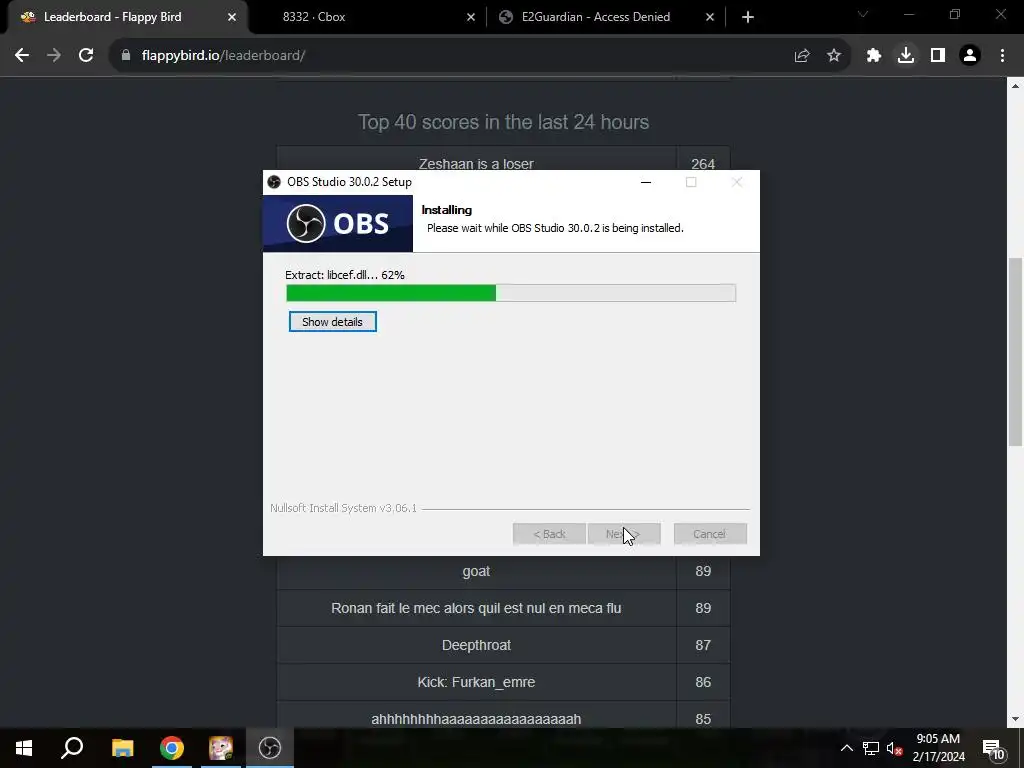Click the scrollbar up arrow
Screen dimensions: 1024x768
click(x=1016, y=86)
